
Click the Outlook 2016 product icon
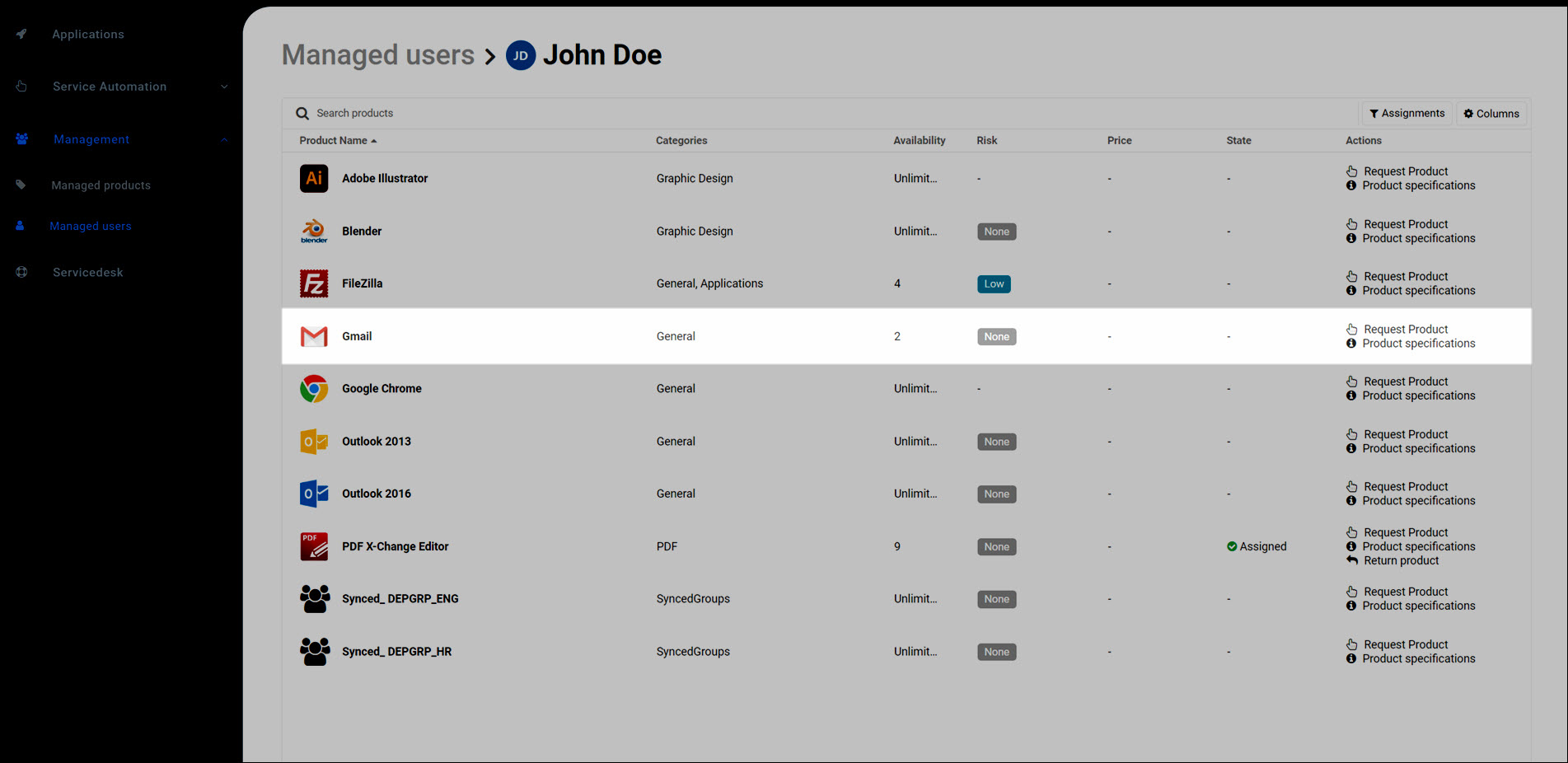tap(314, 494)
